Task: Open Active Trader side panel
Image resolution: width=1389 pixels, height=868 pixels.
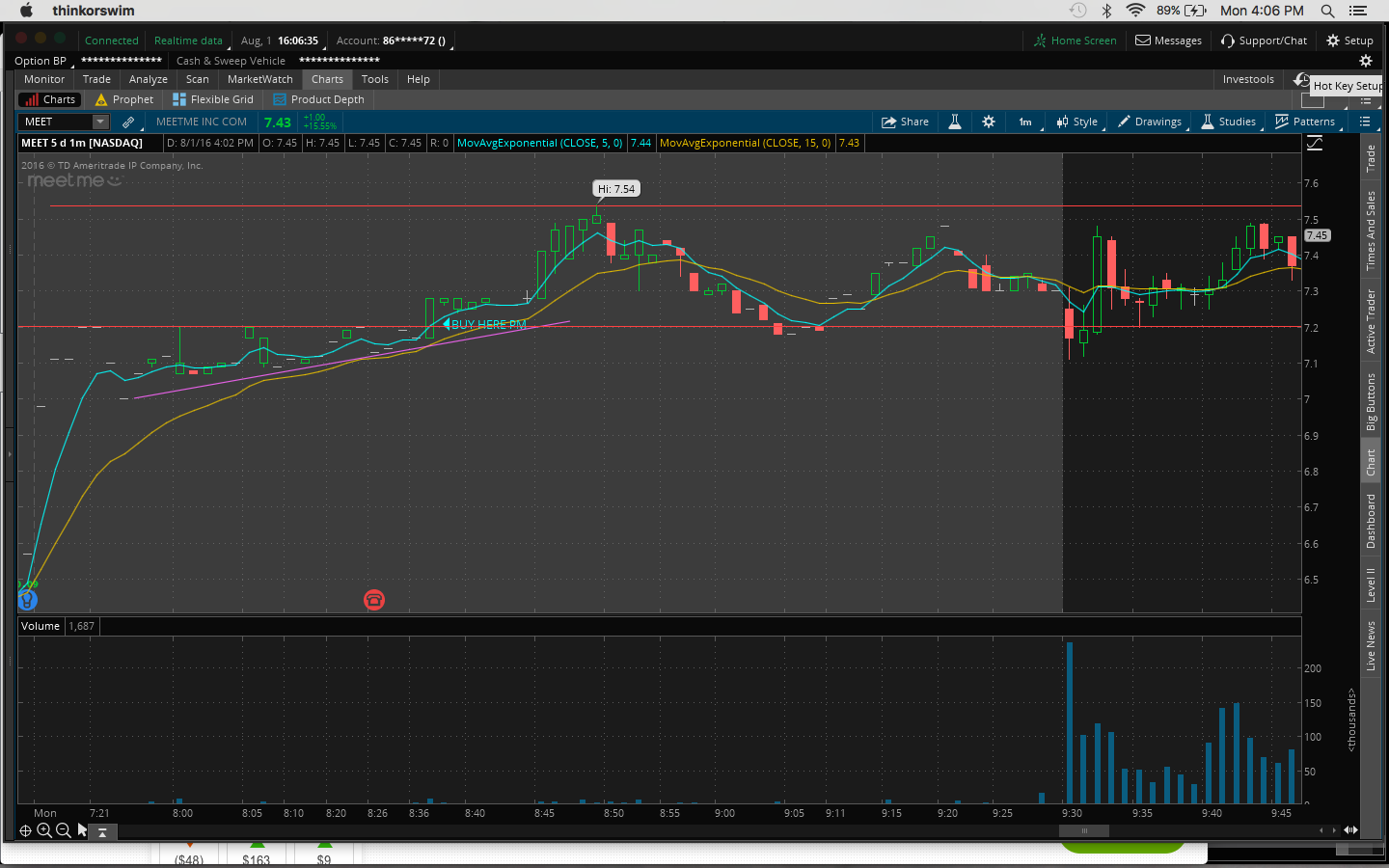Action: [x=1371, y=321]
